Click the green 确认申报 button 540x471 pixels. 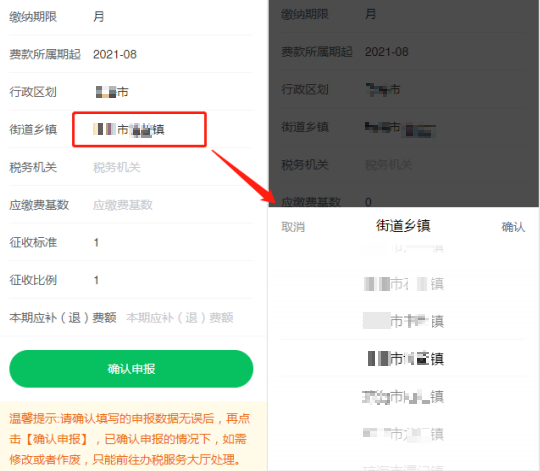(131, 369)
